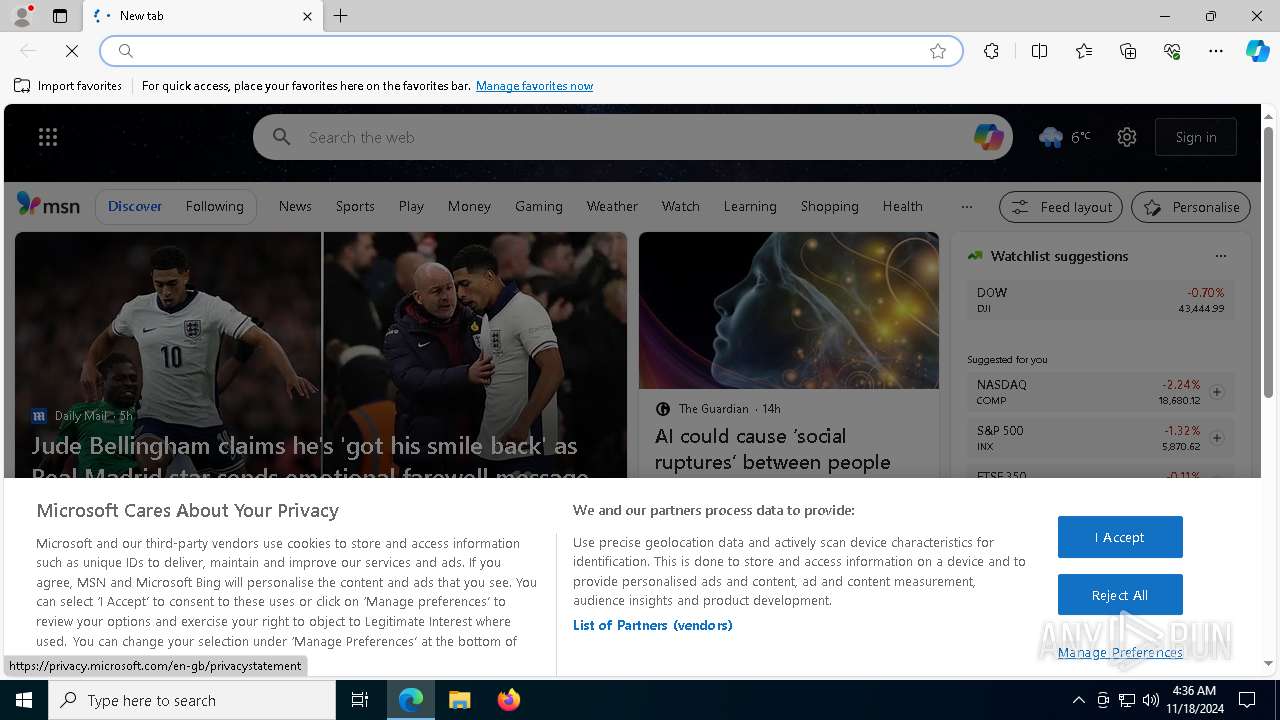Go to the msn home logo
Screen dimensions: 1280x720
pos(48,205)
